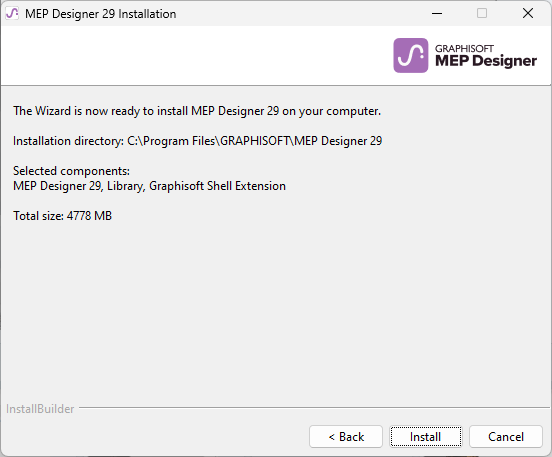Select the installation directory path text

tap(255, 141)
